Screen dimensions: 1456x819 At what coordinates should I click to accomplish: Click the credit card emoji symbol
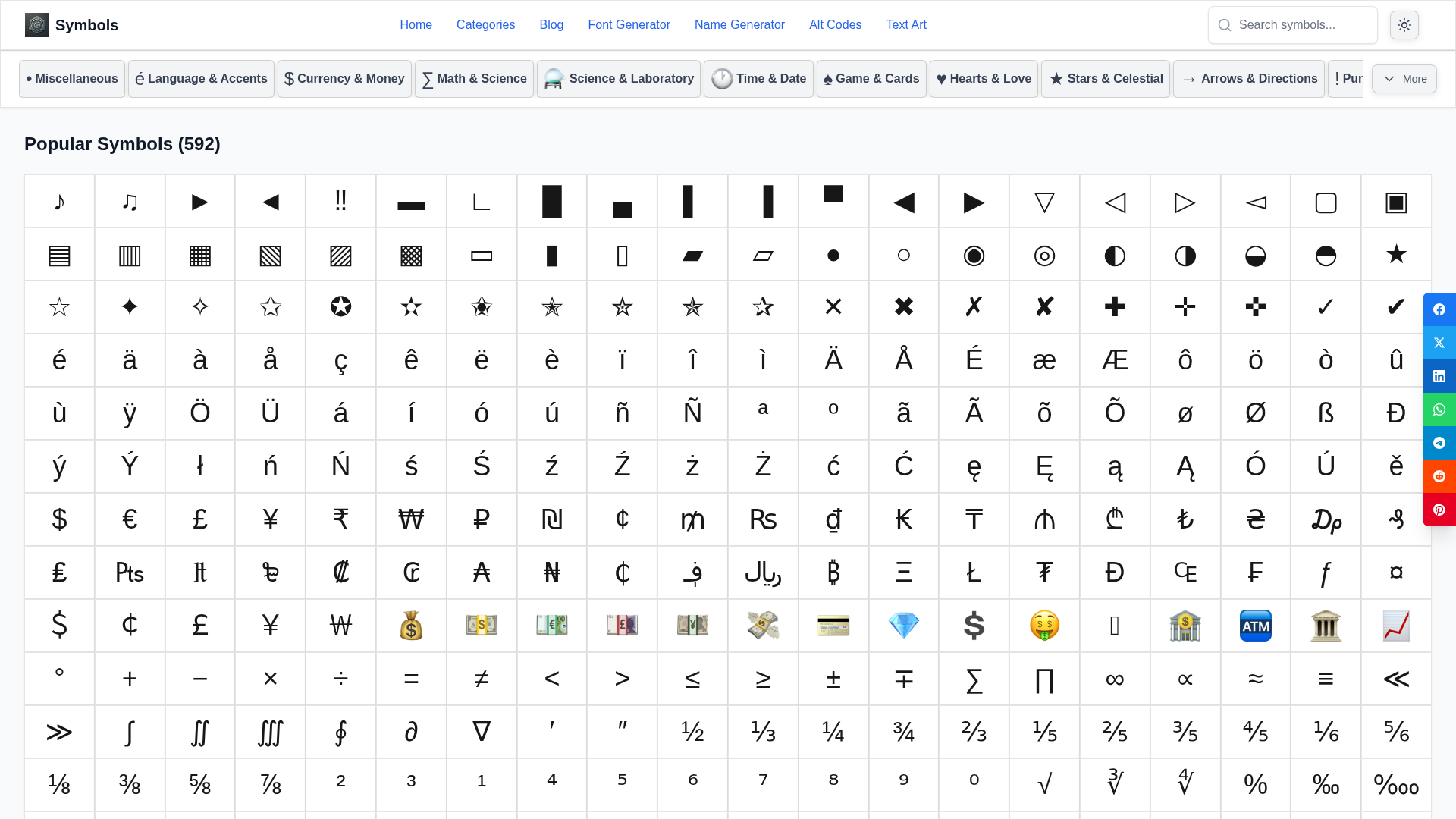tap(833, 626)
